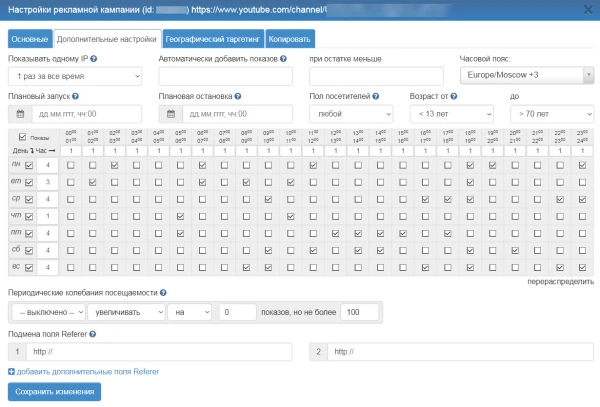Click the 'Сохранить изменения' button

56,391
